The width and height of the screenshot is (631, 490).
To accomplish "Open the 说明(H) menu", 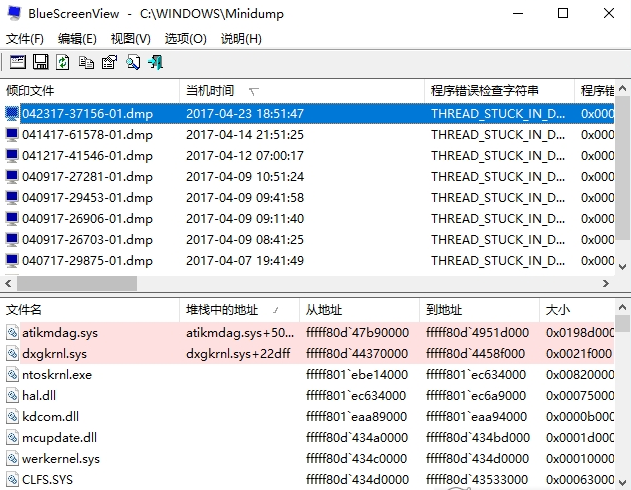I will coord(241,39).
